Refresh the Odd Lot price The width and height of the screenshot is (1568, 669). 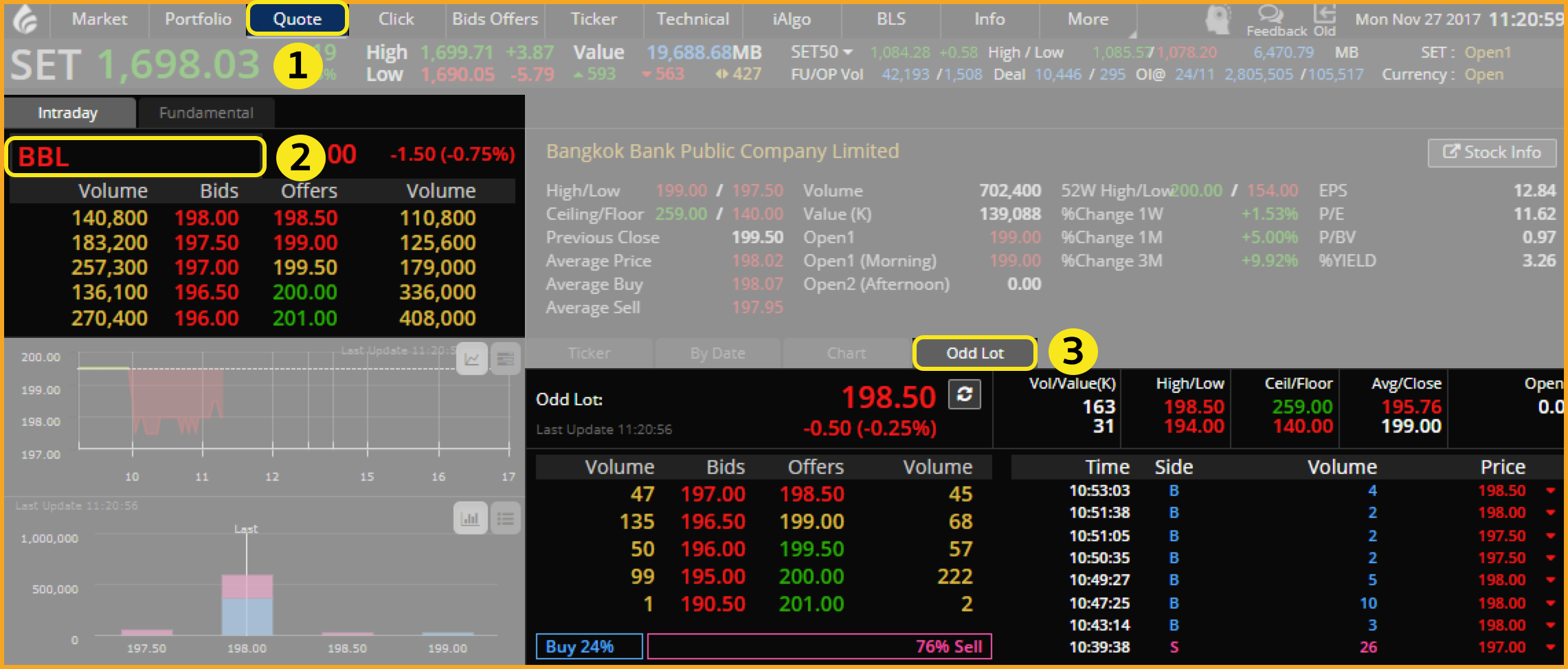click(965, 394)
